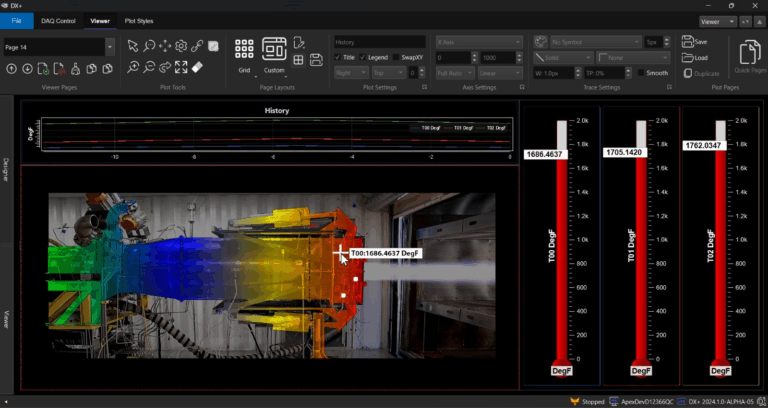Open the Plot Styles tab
Screen dimensions: 768x408
(139, 20)
